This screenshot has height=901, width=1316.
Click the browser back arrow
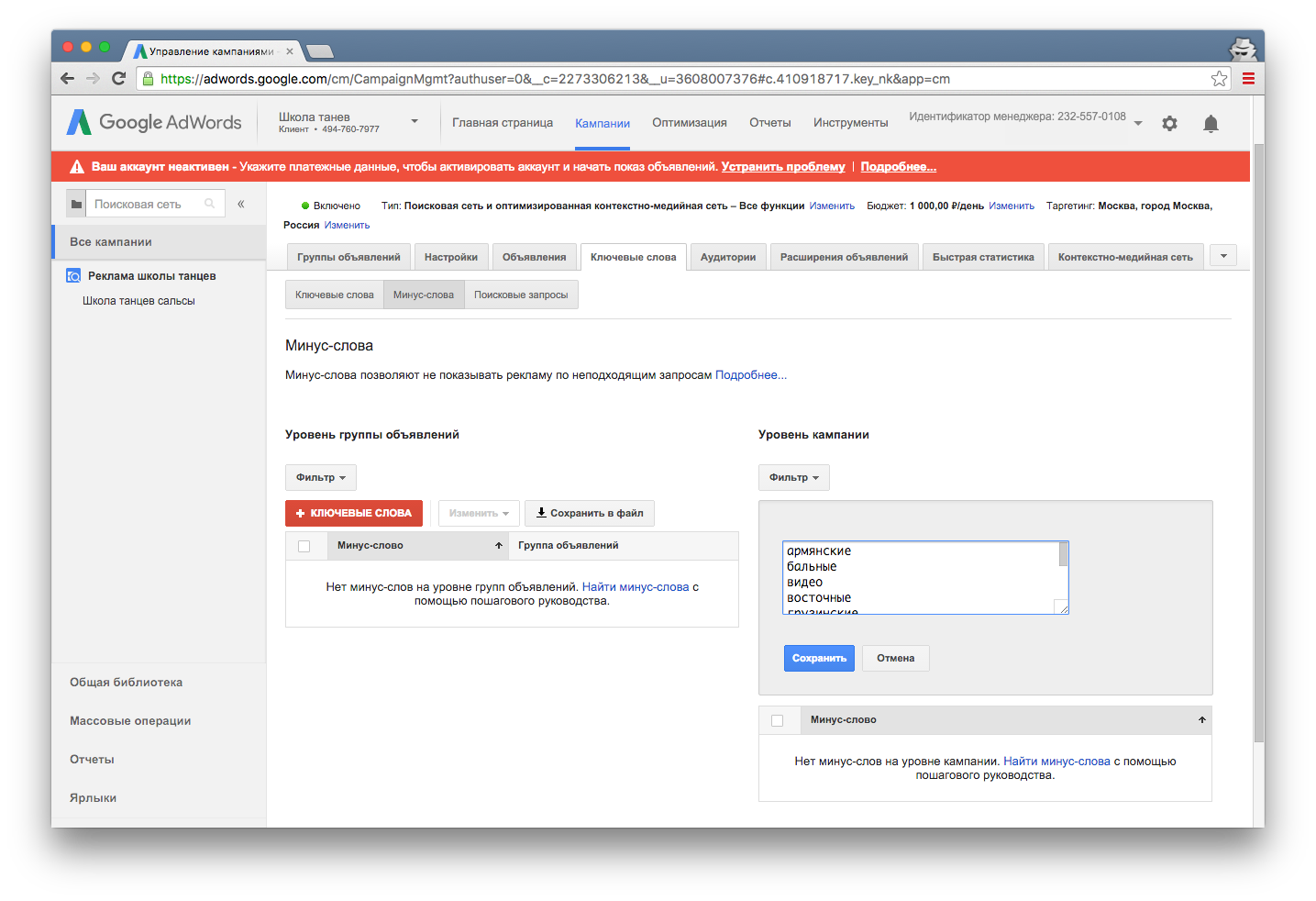[x=67, y=79]
